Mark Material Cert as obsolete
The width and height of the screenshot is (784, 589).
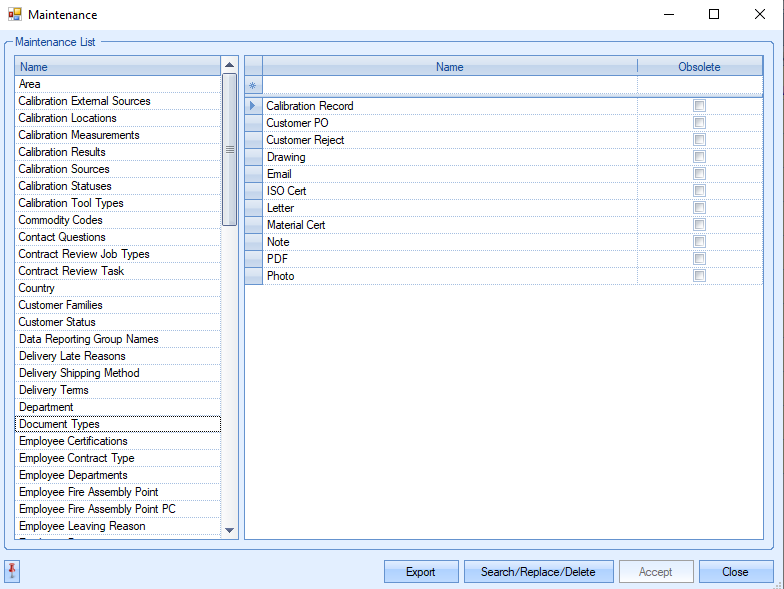(700, 225)
